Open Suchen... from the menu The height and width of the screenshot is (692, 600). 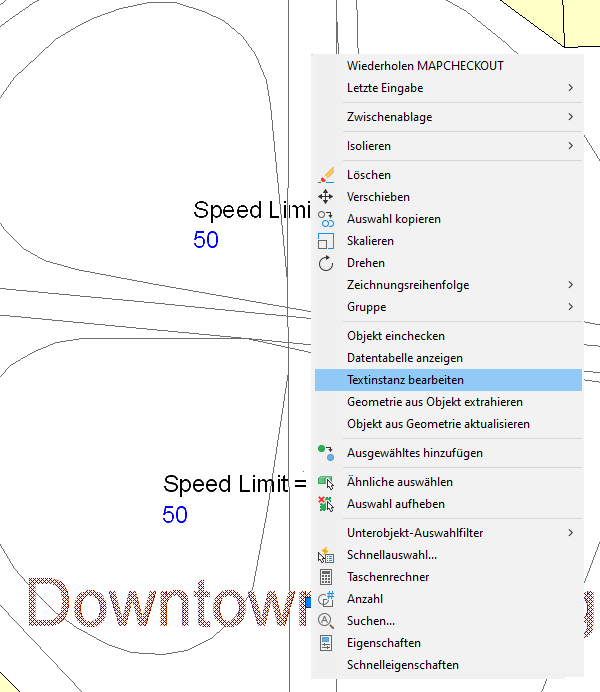click(x=448, y=621)
